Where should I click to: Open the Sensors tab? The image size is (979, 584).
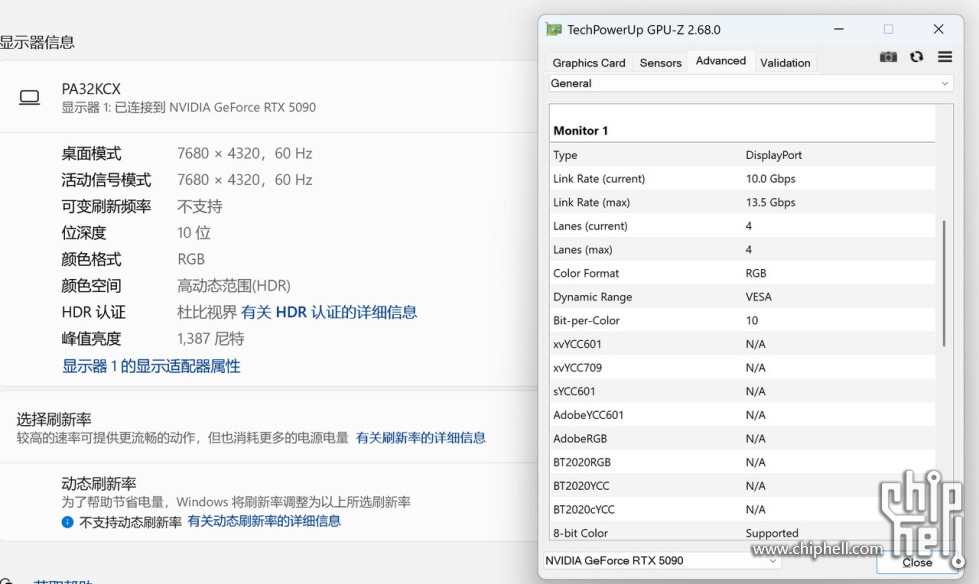pyautogui.click(x=660, y=62)
